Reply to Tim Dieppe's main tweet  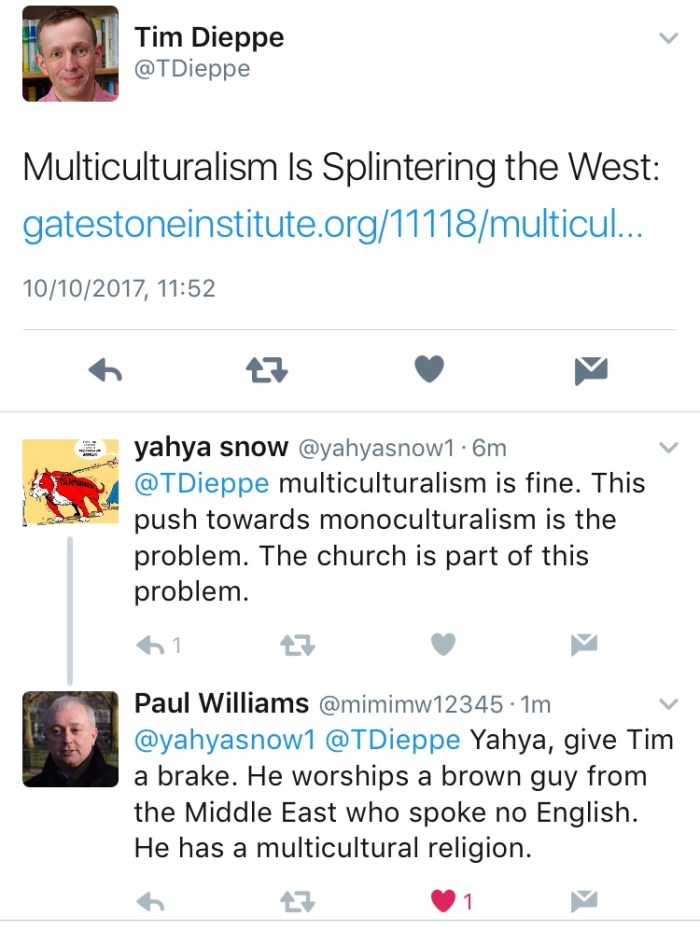[105, 371]
